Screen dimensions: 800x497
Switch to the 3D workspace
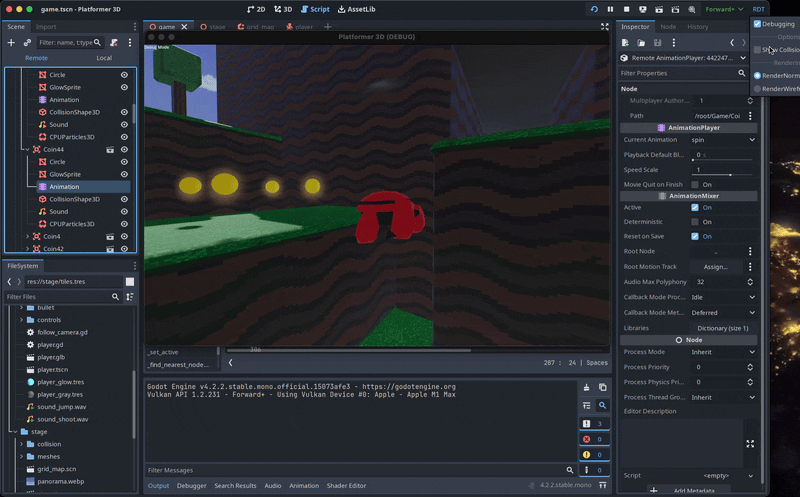coord(283,9)
